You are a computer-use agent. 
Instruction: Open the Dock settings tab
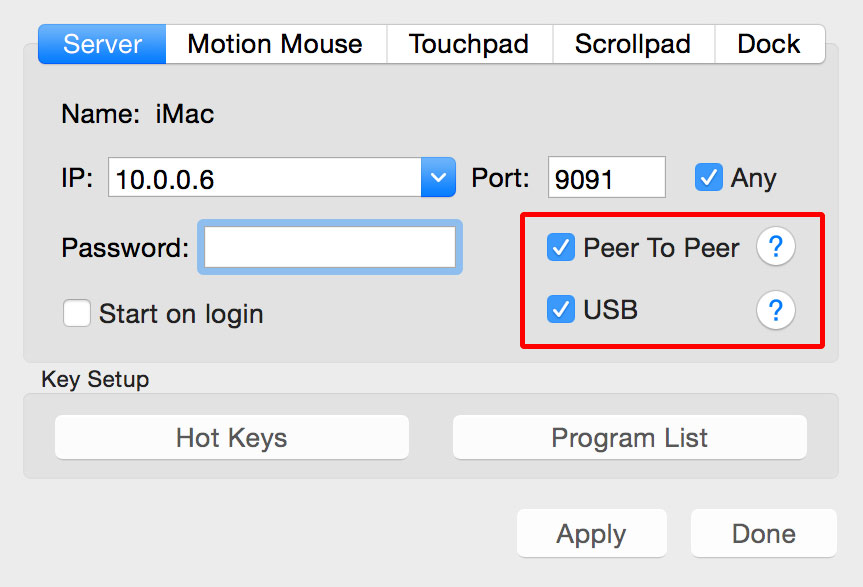coord(770,44)
